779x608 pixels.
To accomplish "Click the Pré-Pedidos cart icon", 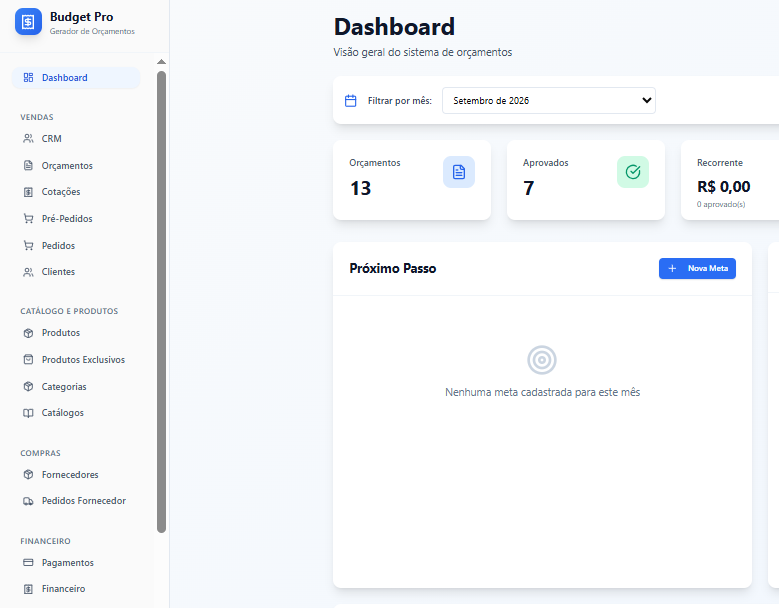I will (28, 219).
